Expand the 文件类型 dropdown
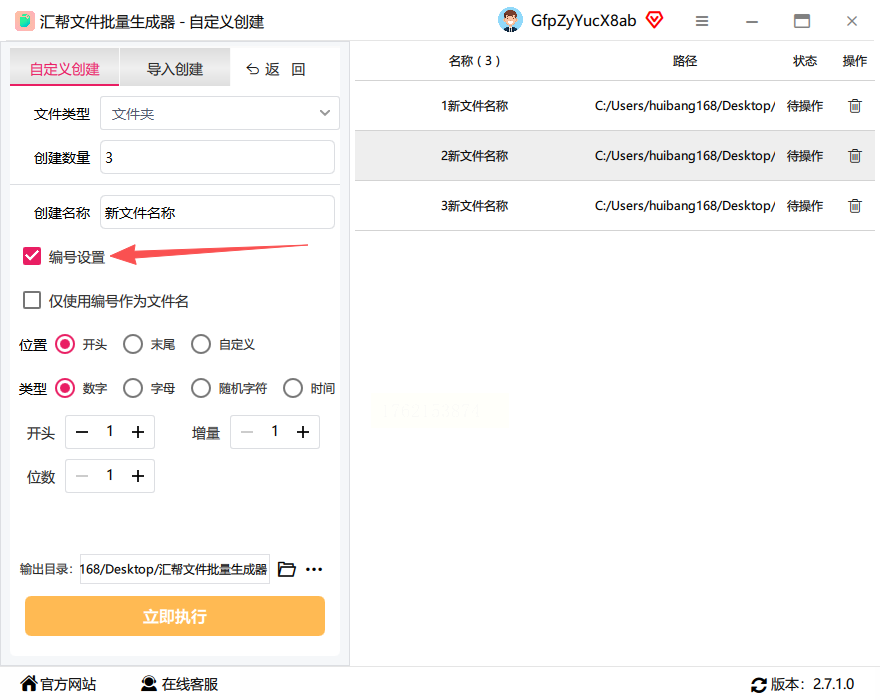Screen dimensions: 880x700 point(220,113)
